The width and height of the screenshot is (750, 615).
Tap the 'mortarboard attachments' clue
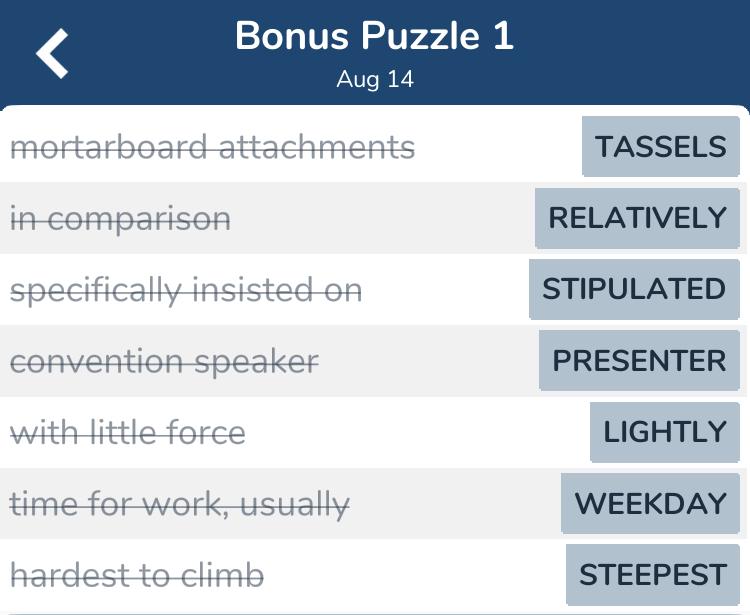point(212,148)
